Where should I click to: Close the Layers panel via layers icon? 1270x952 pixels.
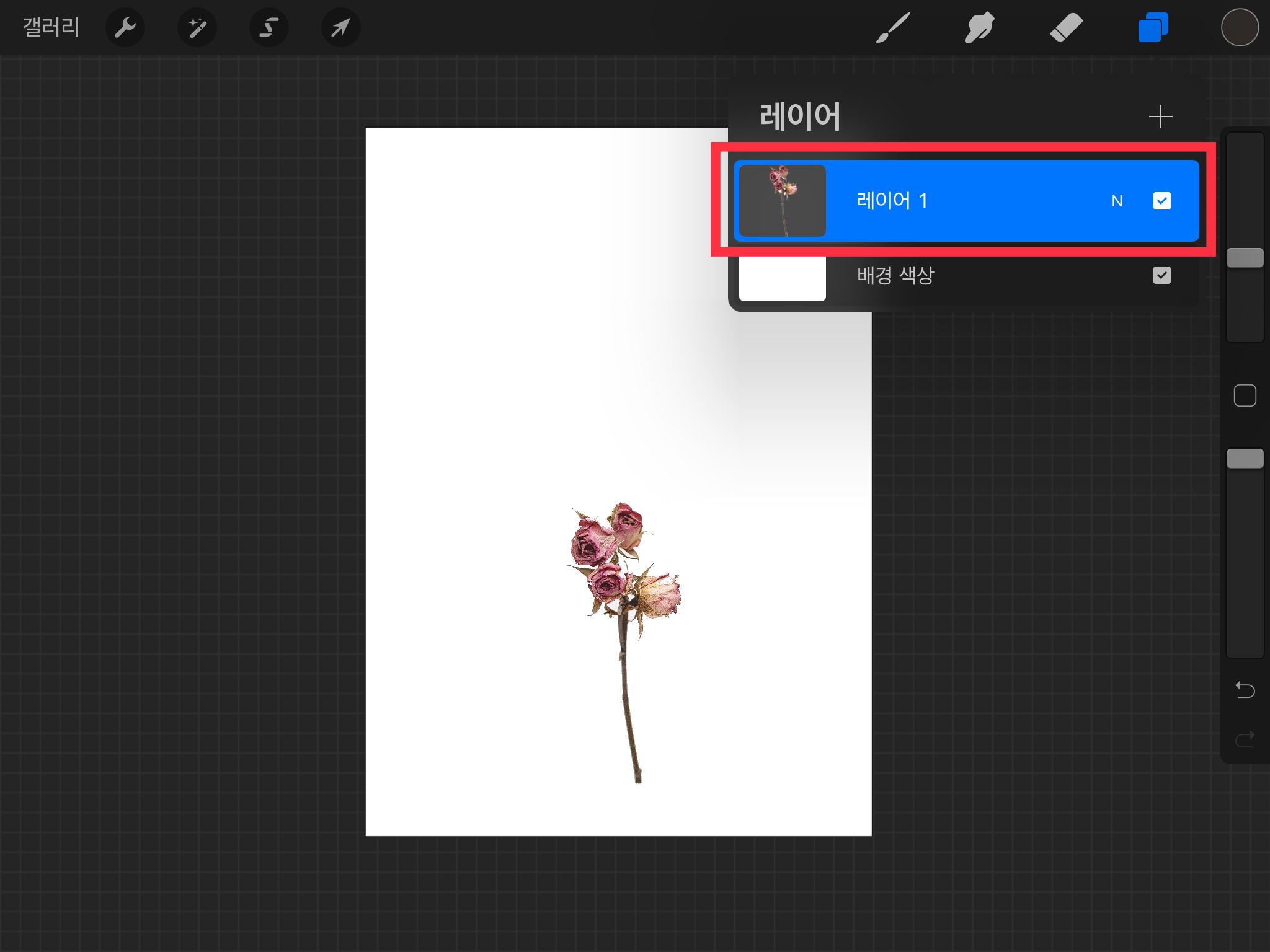pos(1153,27)
